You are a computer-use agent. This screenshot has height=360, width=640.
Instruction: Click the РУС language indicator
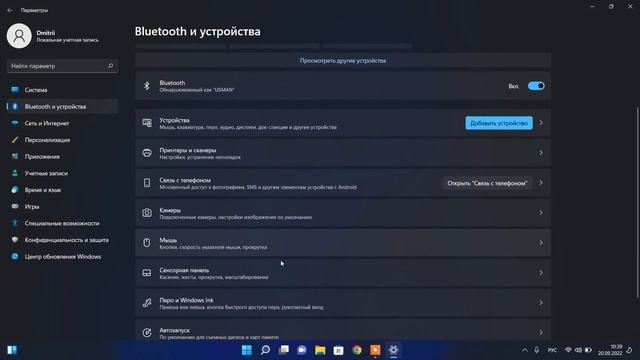pos(552,350)
